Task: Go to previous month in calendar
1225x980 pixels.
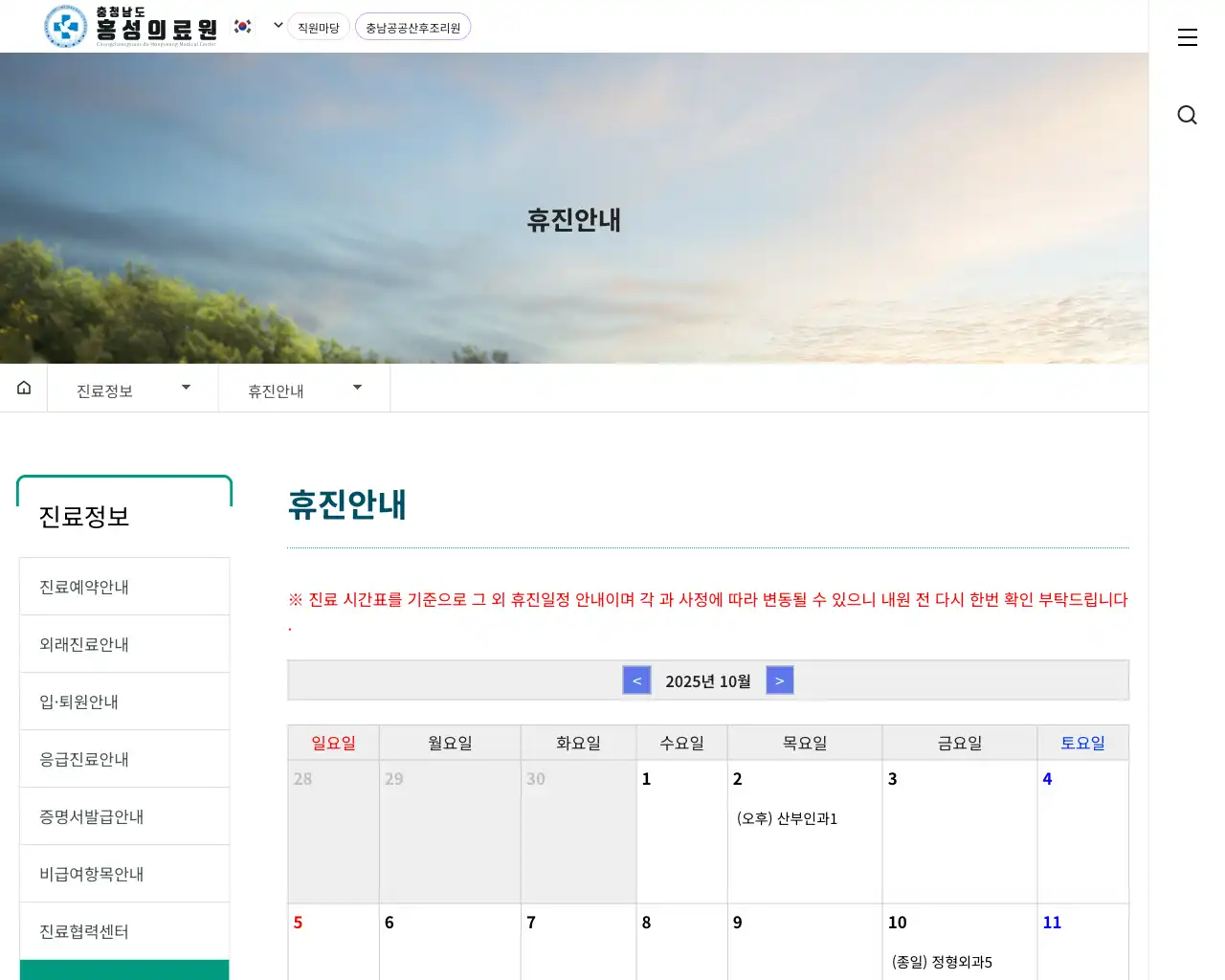Action: click(636, 680)
